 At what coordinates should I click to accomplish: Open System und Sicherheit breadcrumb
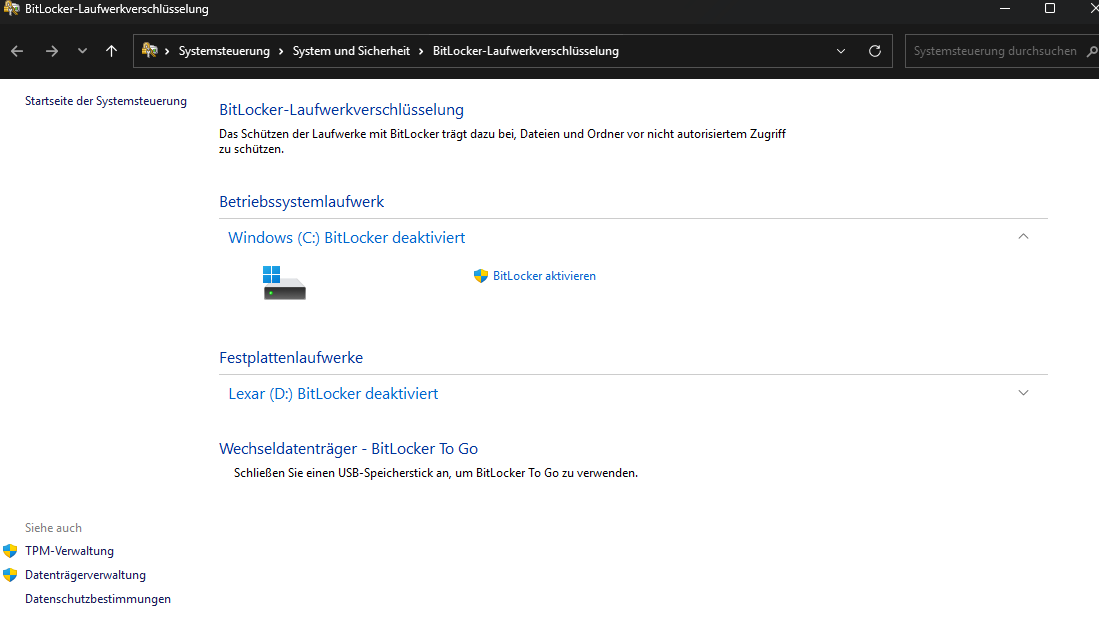(x=351, y=51)
